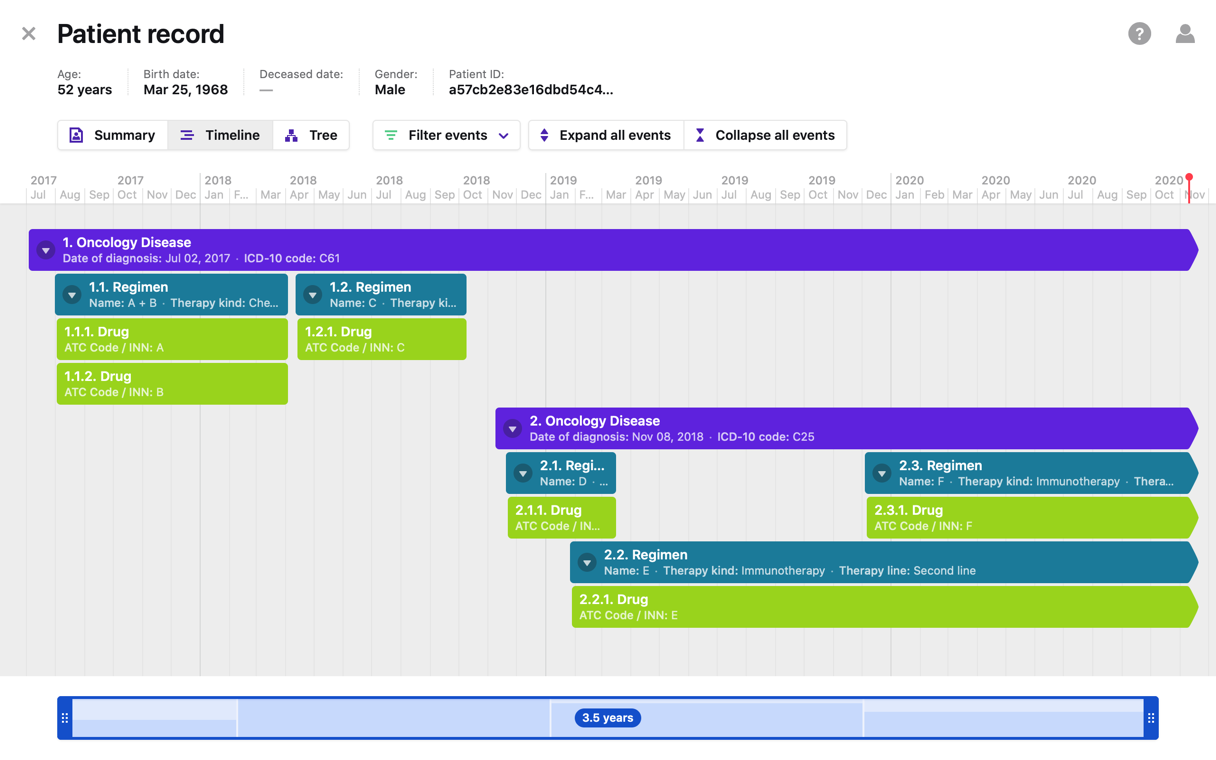Grab the left handle of range slider
This screenshot has width=1216, height=760.
(x=65, y=718)
